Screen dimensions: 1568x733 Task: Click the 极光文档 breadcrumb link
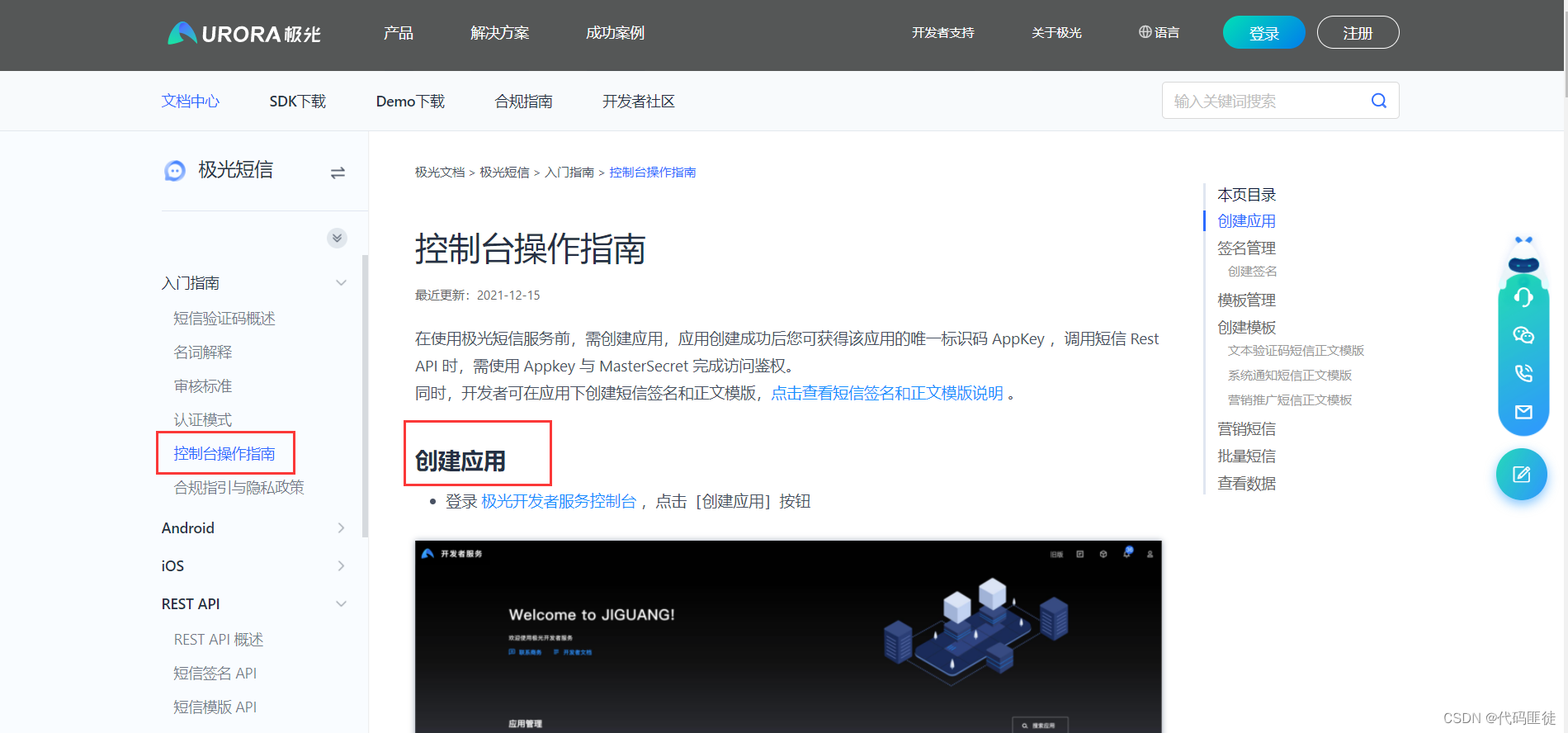pyautogui.click(x=440, y=172)
